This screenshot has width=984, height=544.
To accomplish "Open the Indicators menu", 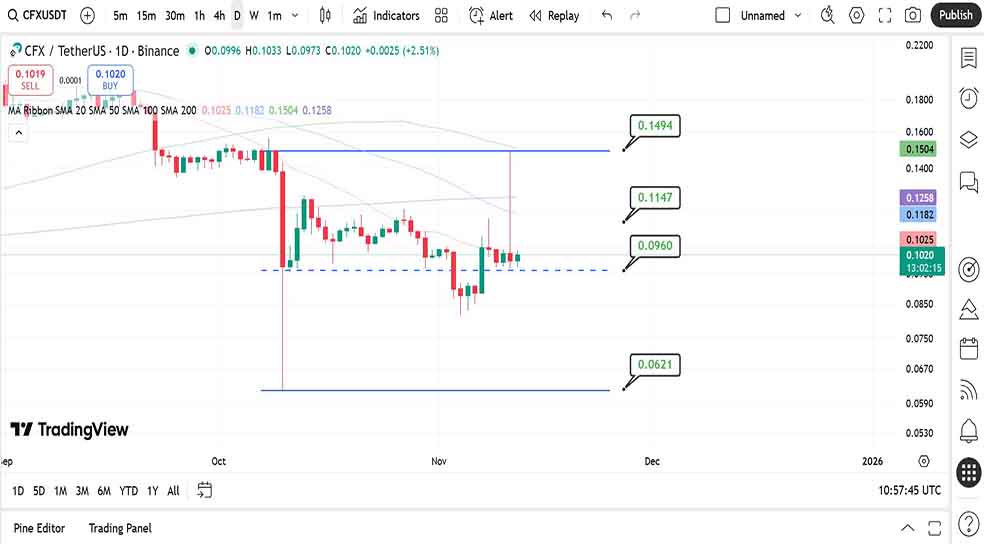I will pos(386,15).
